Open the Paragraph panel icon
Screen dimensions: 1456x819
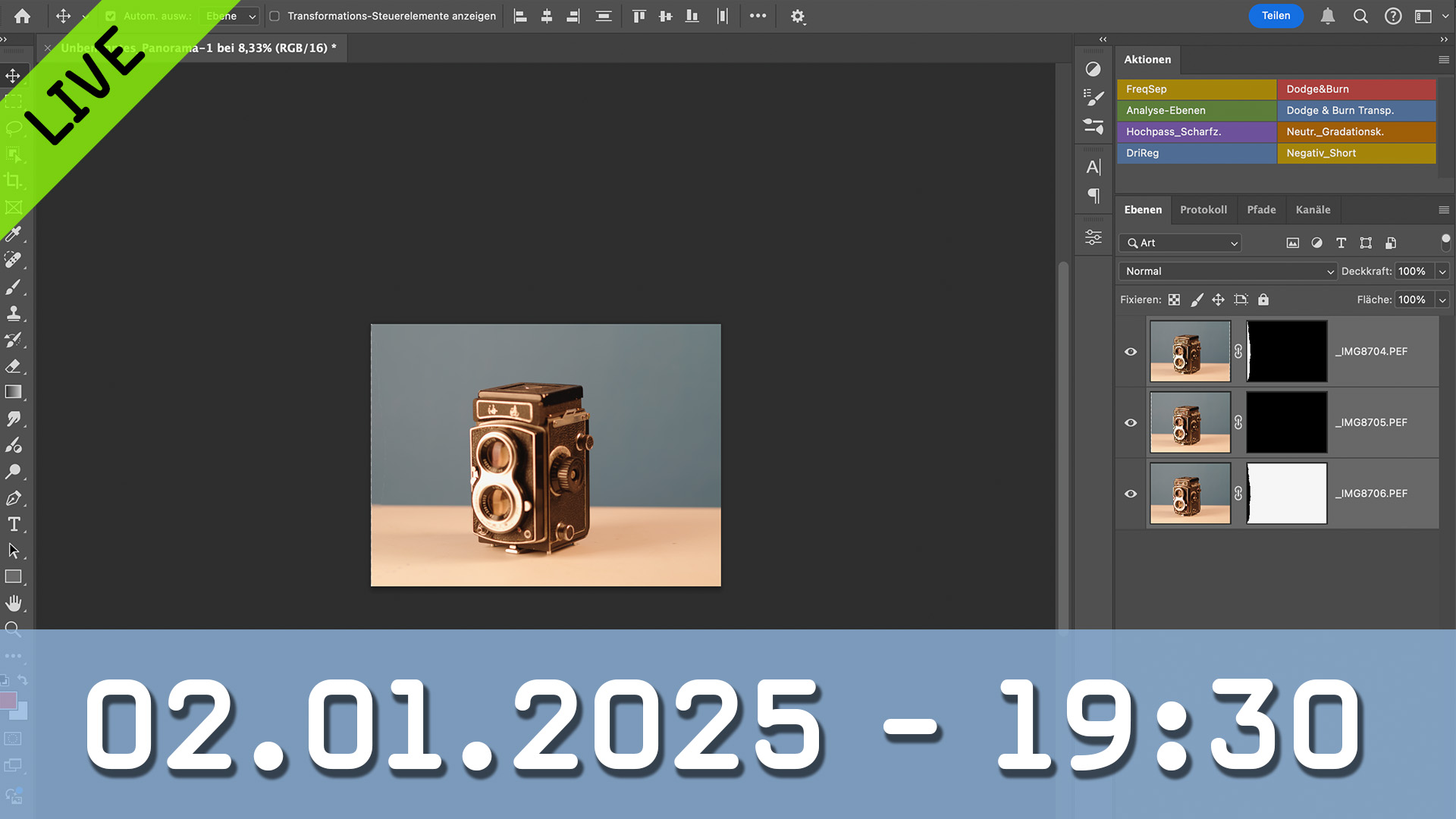pyautogui.click(x=1093, y=196)
